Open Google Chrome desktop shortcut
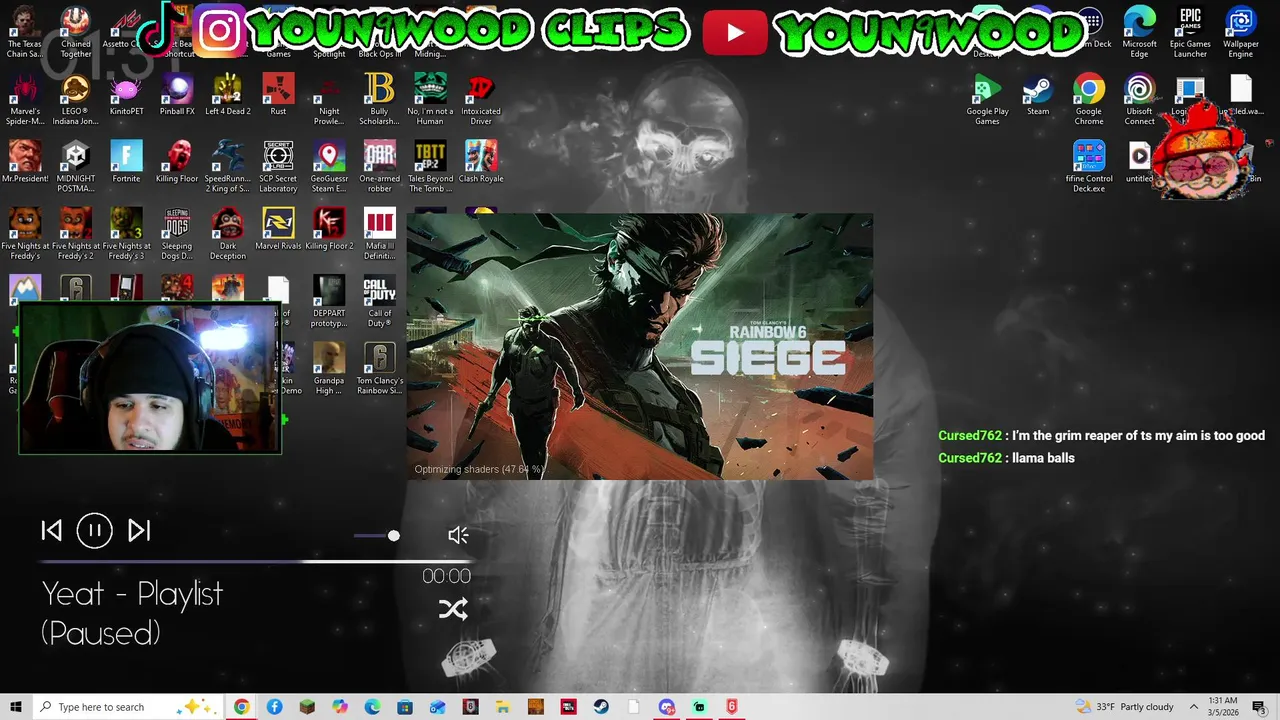Viewport: 1280px width, 720px height. [x=1089, y=100]
